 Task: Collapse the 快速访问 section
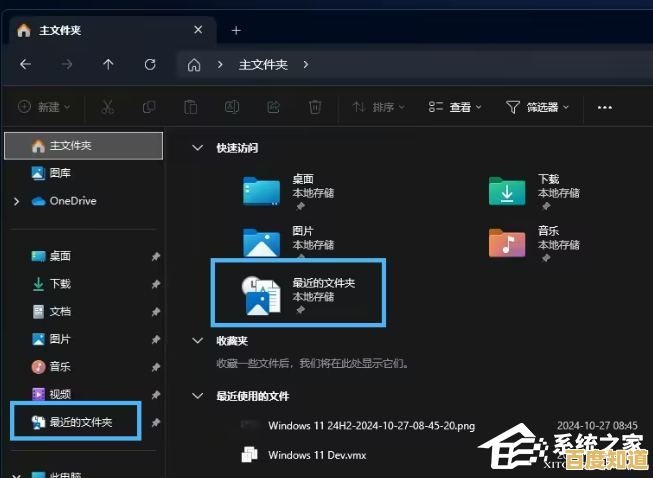(x=197, y=148)
